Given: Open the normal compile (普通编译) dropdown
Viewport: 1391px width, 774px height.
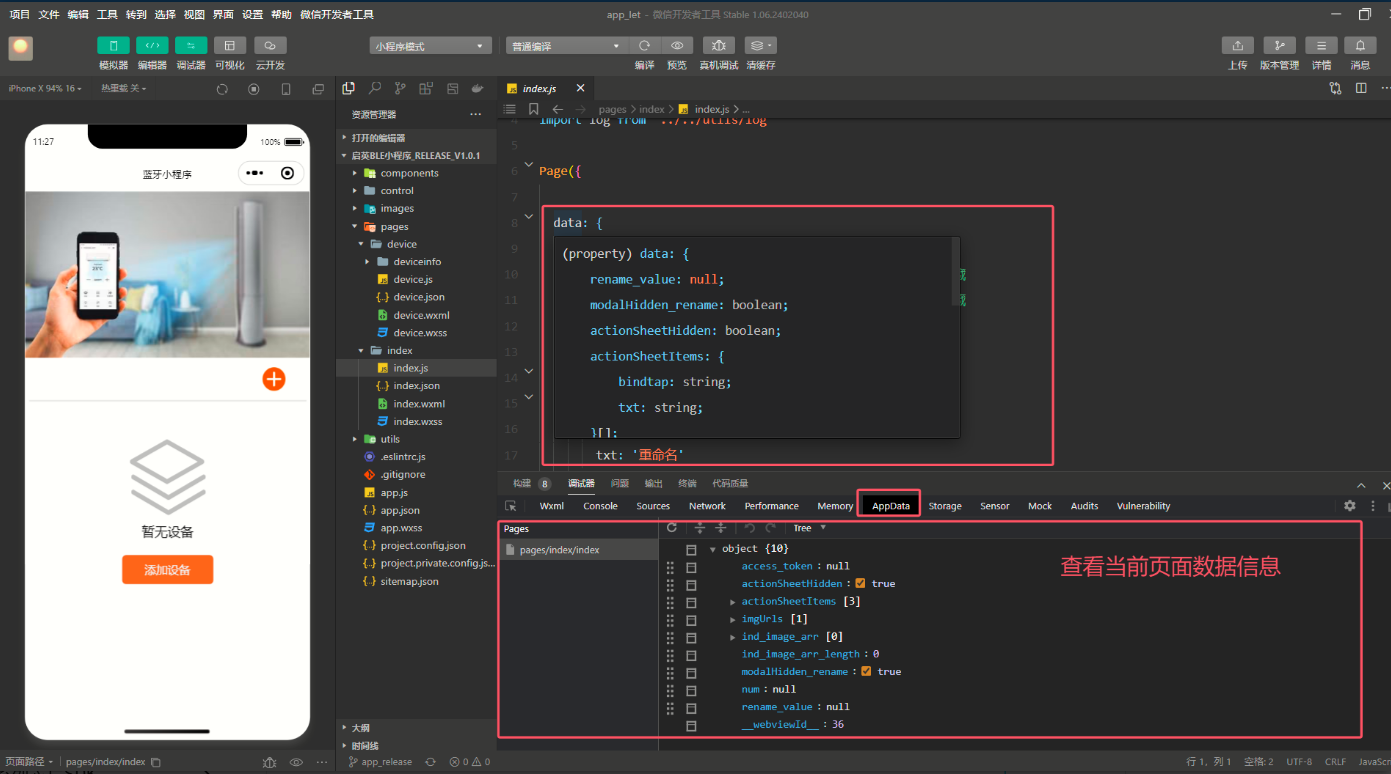Looking at the screenshot, I should point(566,46).
